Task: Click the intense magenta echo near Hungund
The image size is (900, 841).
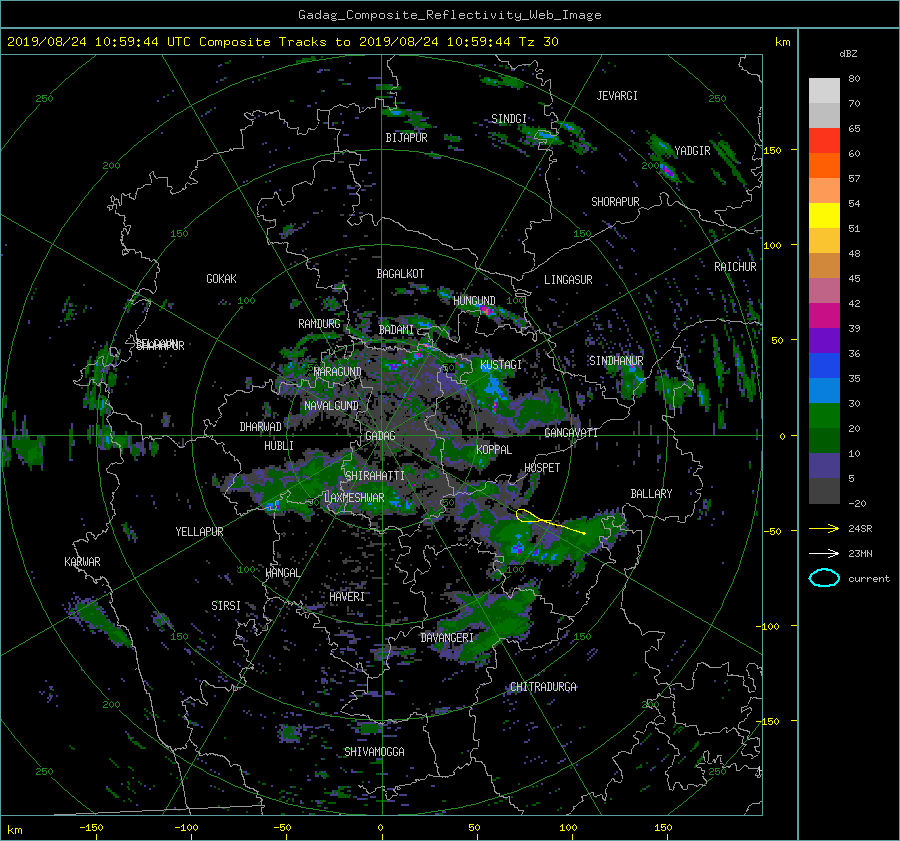Action: [x=487, y=311]
